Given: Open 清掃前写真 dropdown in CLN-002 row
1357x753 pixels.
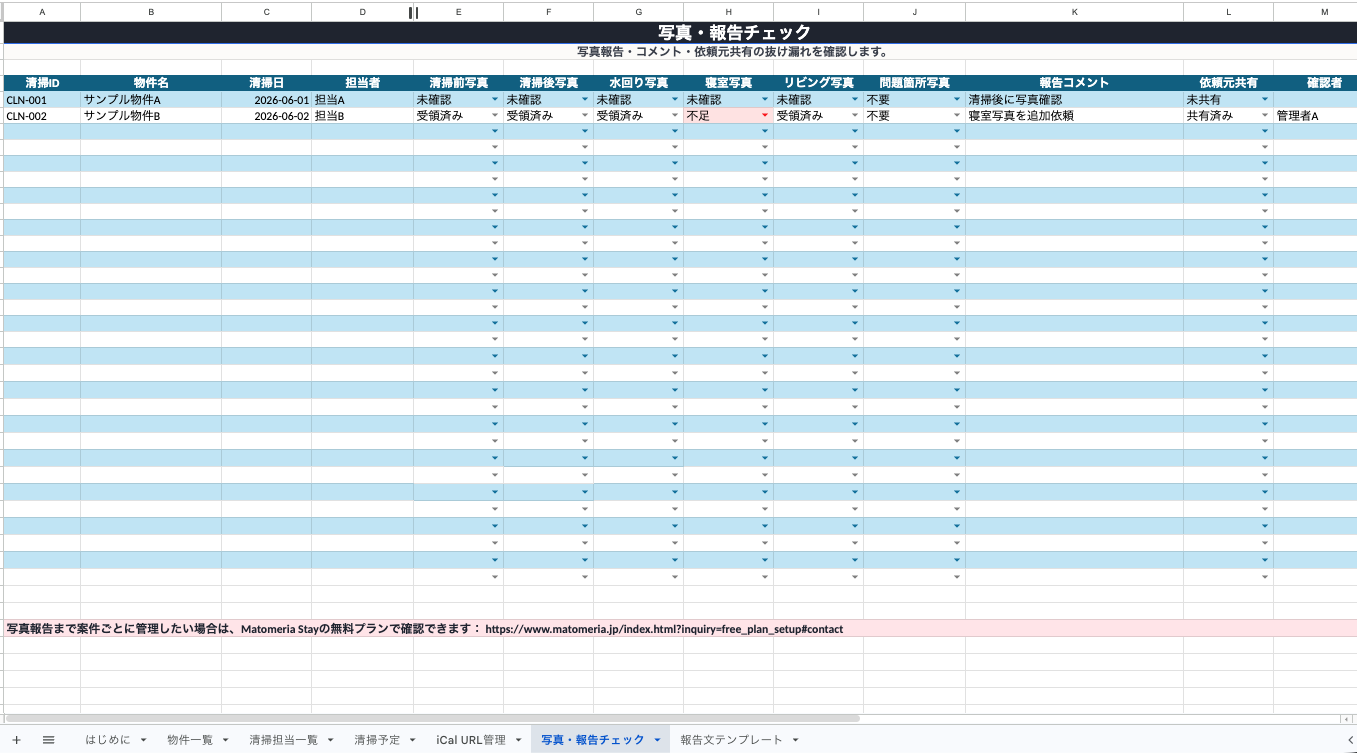Looking at the screenshot, I should pos(495,116).
